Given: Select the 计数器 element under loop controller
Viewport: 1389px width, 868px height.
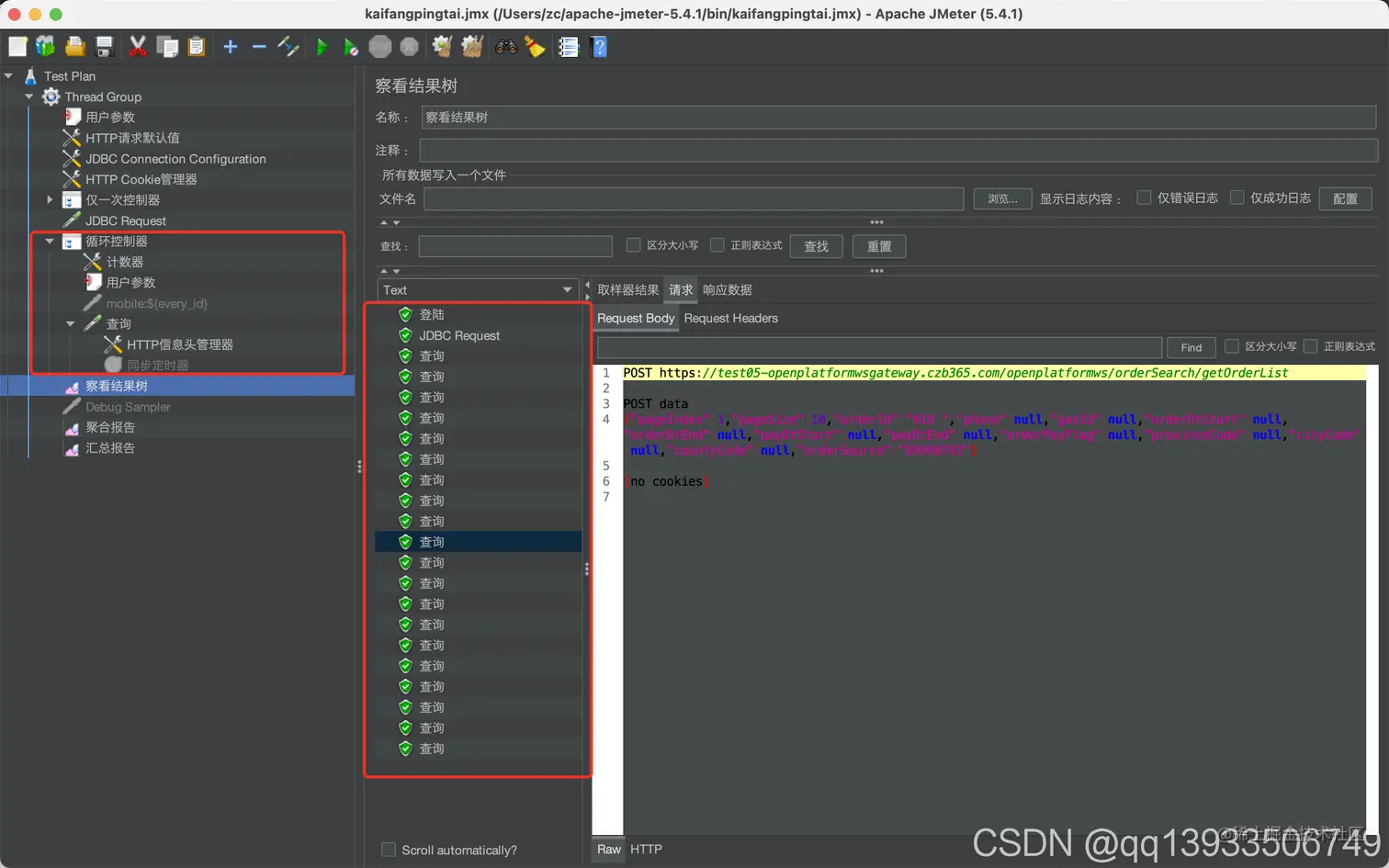Looking at the screenshot, I should pyautogui.click(x=125, y=262).
